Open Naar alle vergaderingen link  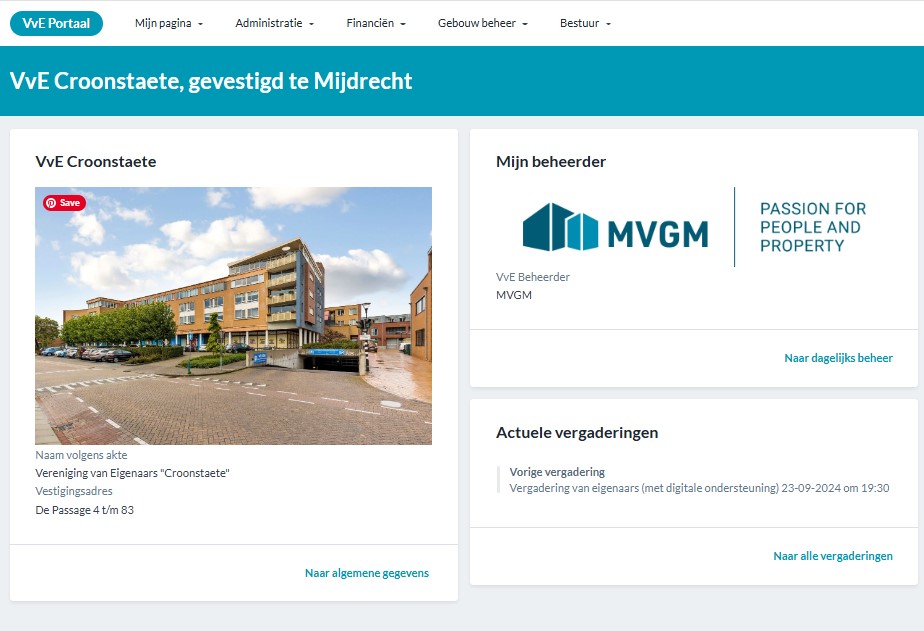pos(832,556)
